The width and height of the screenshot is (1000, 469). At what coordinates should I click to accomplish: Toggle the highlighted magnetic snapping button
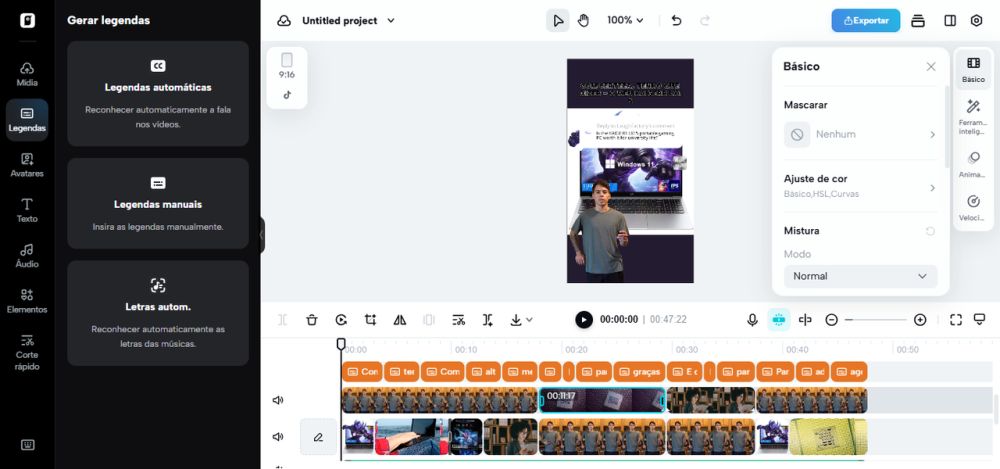[x=779, y=320]
